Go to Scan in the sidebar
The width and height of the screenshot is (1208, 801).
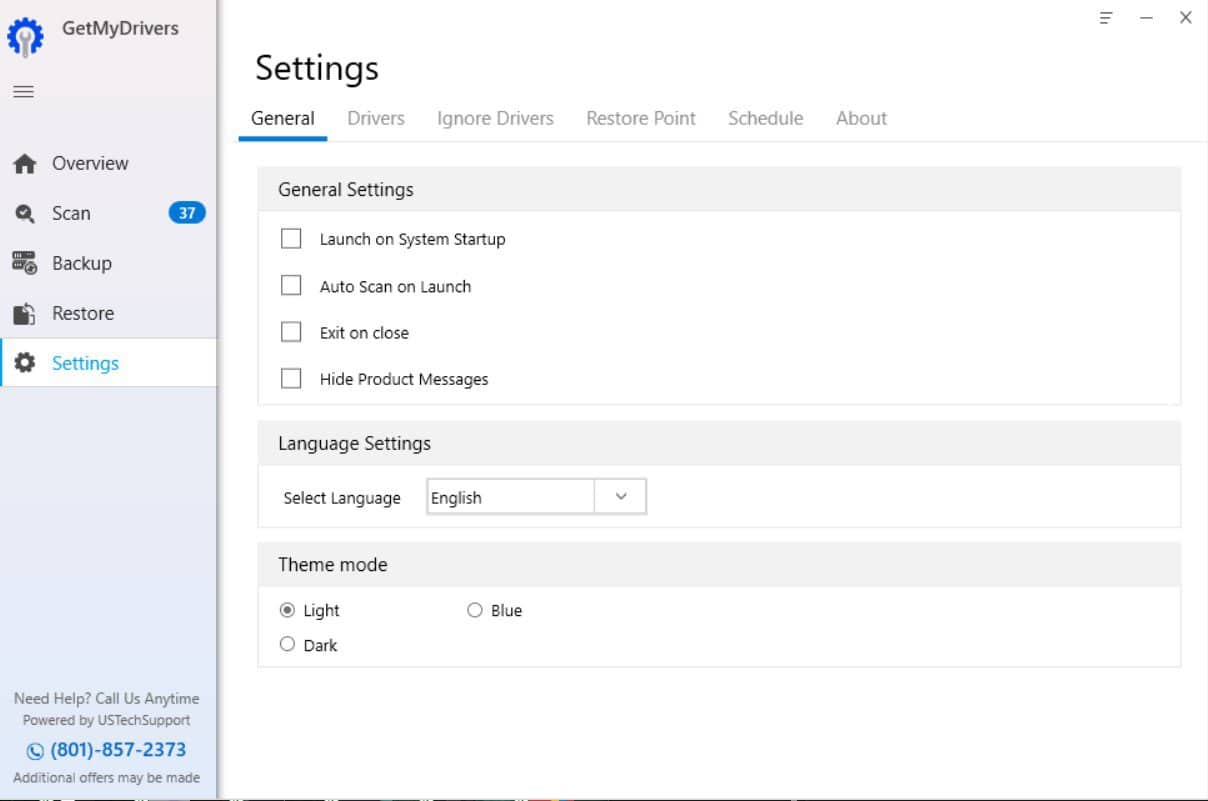click(x=109, y=213)
